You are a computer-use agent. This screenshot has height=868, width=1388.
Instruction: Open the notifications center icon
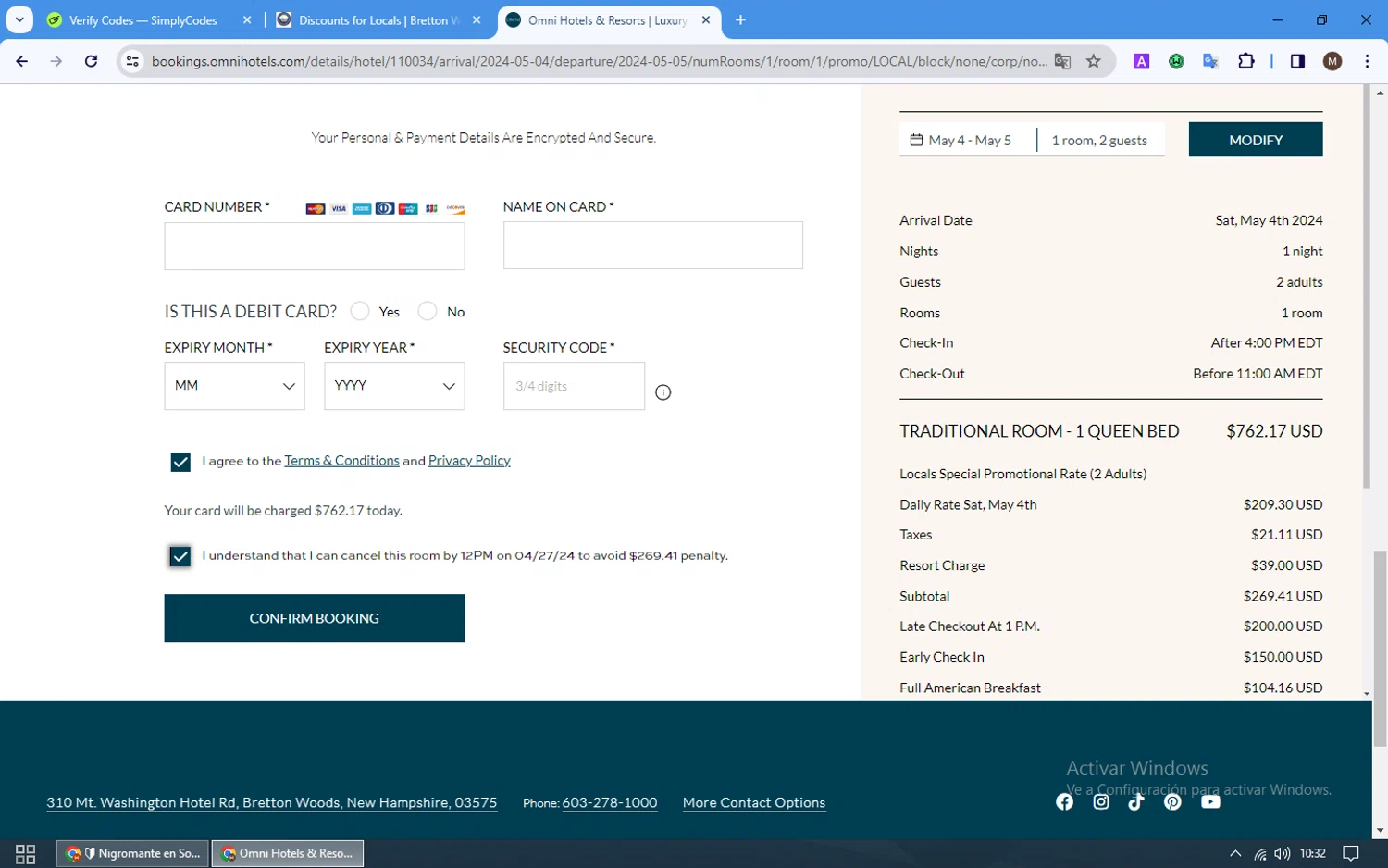click(1351, 853)
